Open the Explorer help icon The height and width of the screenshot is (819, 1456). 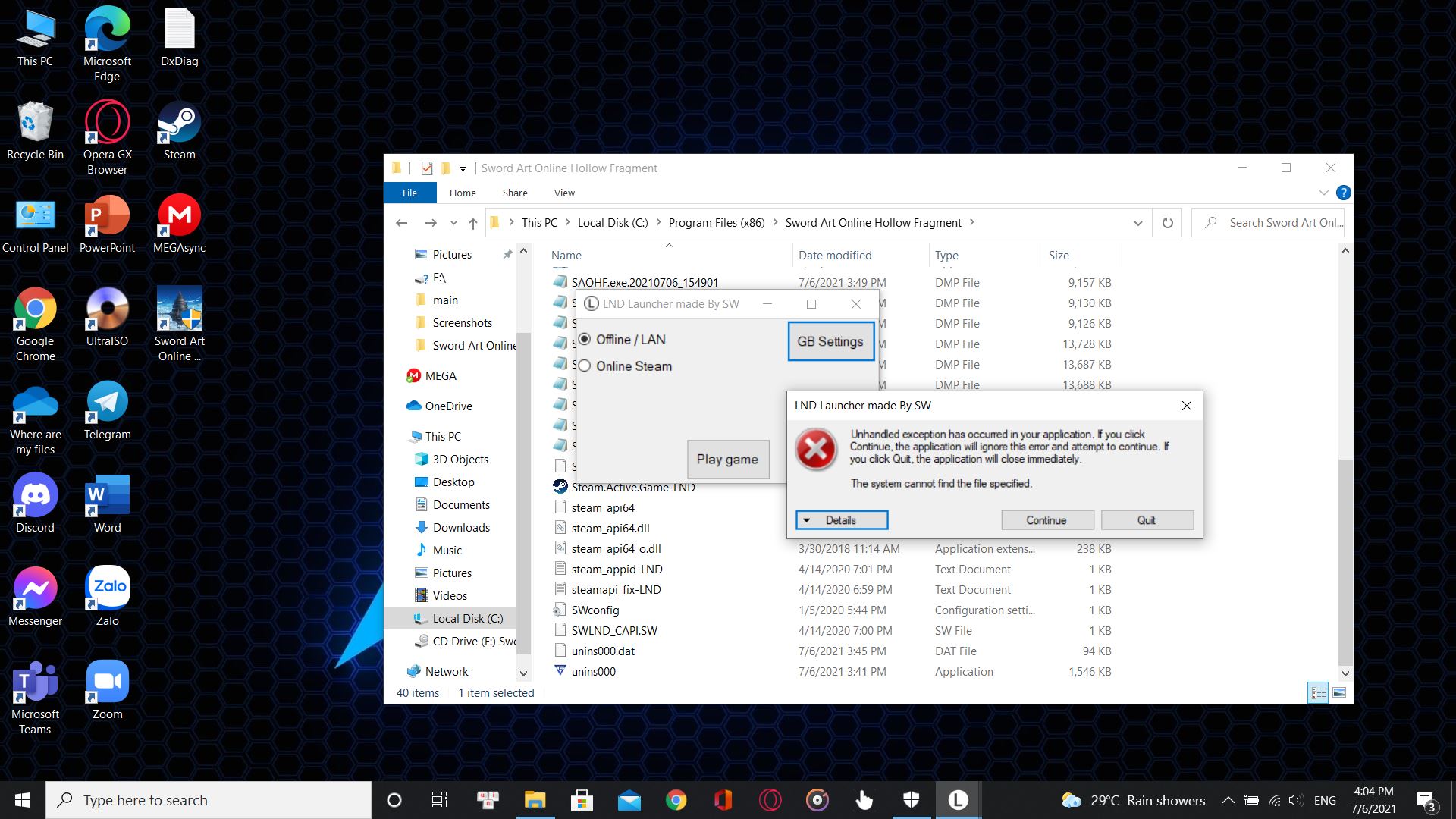coord(1343,193)
